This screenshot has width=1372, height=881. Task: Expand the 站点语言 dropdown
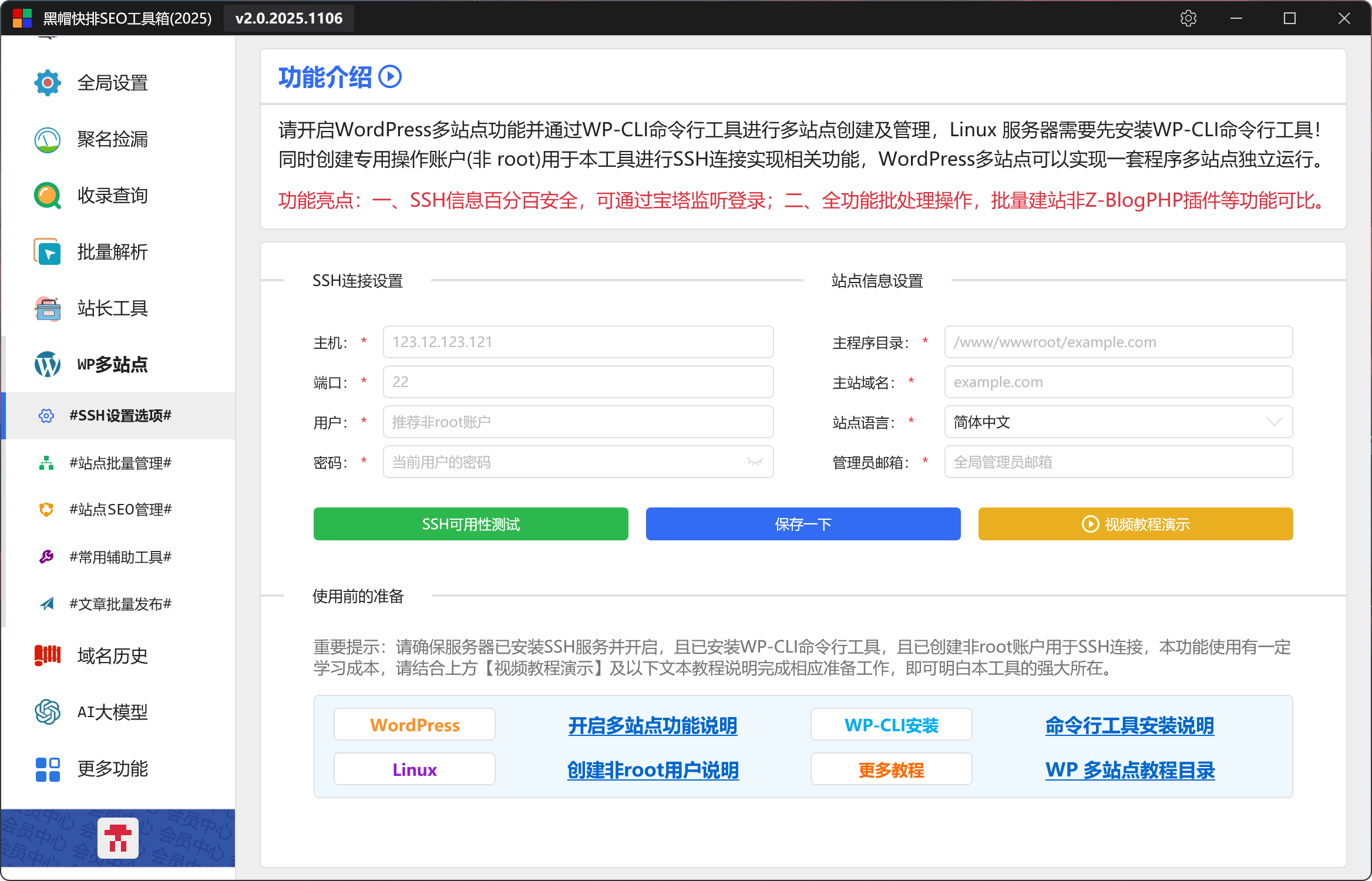pyautogui.click(x=1273, y=422)
